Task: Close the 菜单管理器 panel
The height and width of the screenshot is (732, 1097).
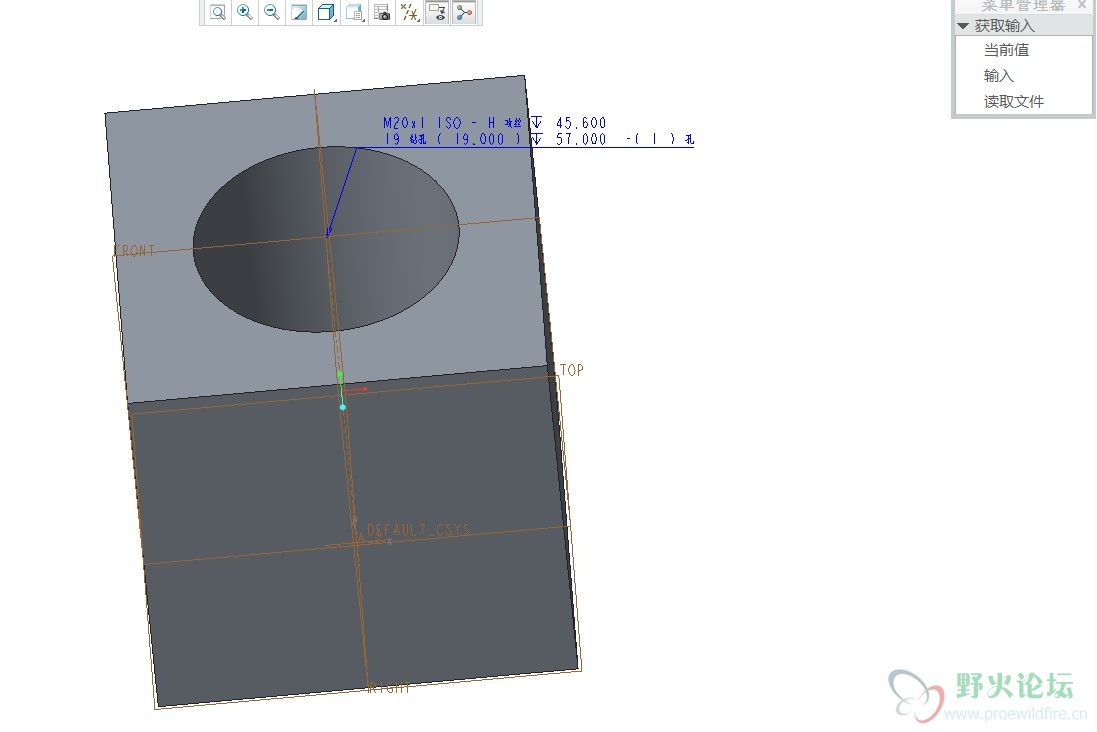Action: click(x=1082, y=5)
